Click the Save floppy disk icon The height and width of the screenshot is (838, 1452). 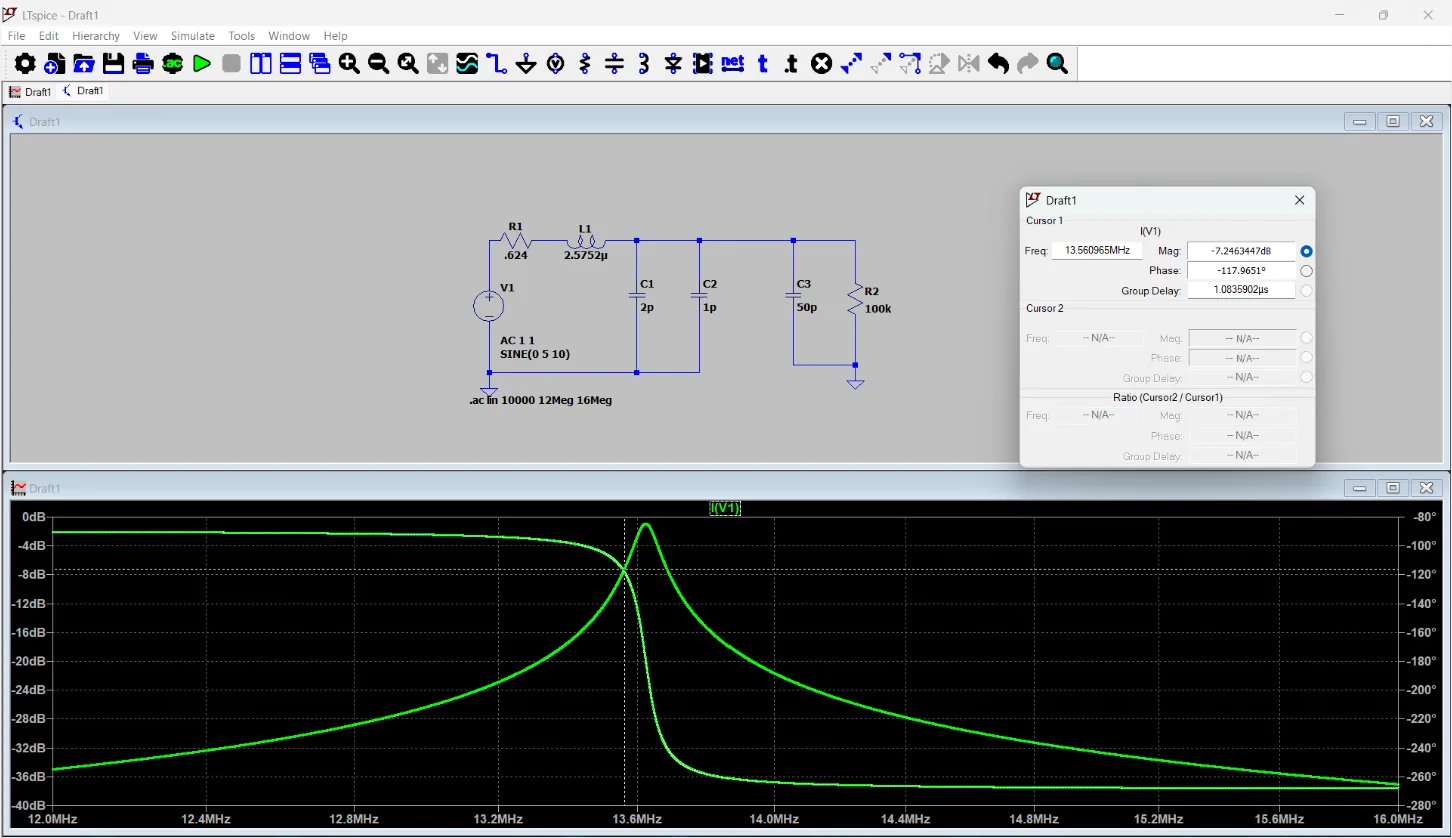[x=113, y=64]
